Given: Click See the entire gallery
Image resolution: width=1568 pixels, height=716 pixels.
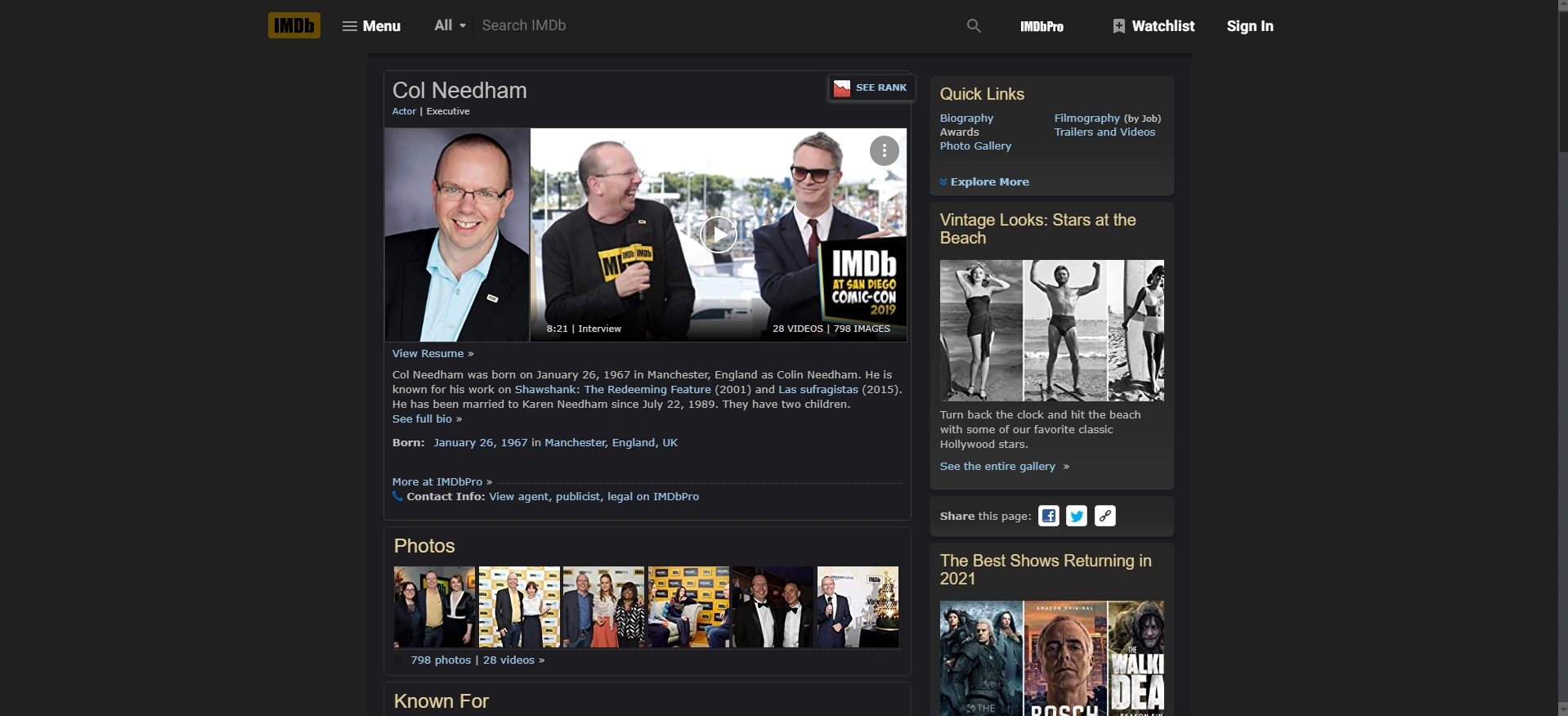Looking at the screenshot, I should [997, 466].
